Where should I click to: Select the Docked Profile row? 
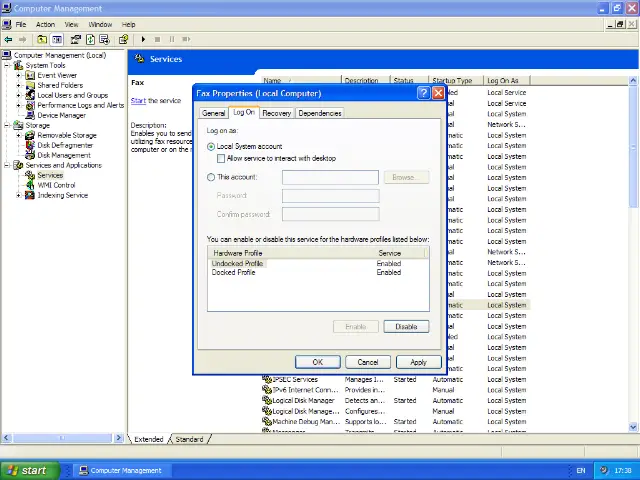pos(318,272)
